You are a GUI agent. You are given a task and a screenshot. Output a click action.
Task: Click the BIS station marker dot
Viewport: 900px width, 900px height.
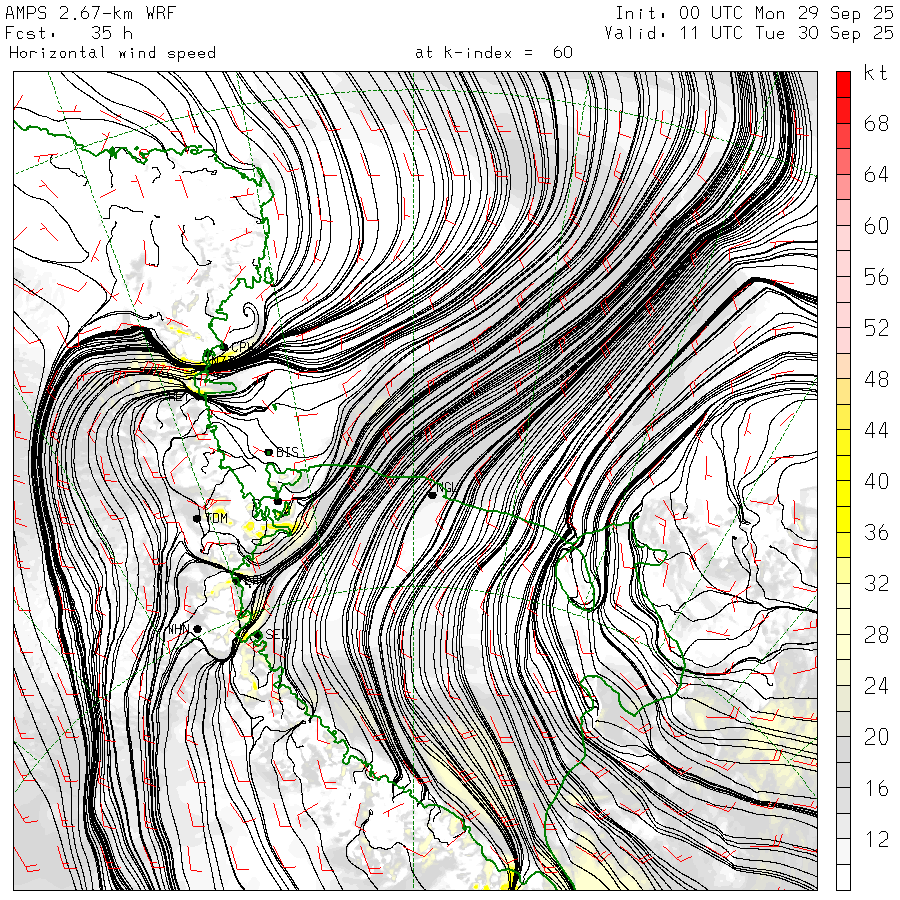[269, 453]
